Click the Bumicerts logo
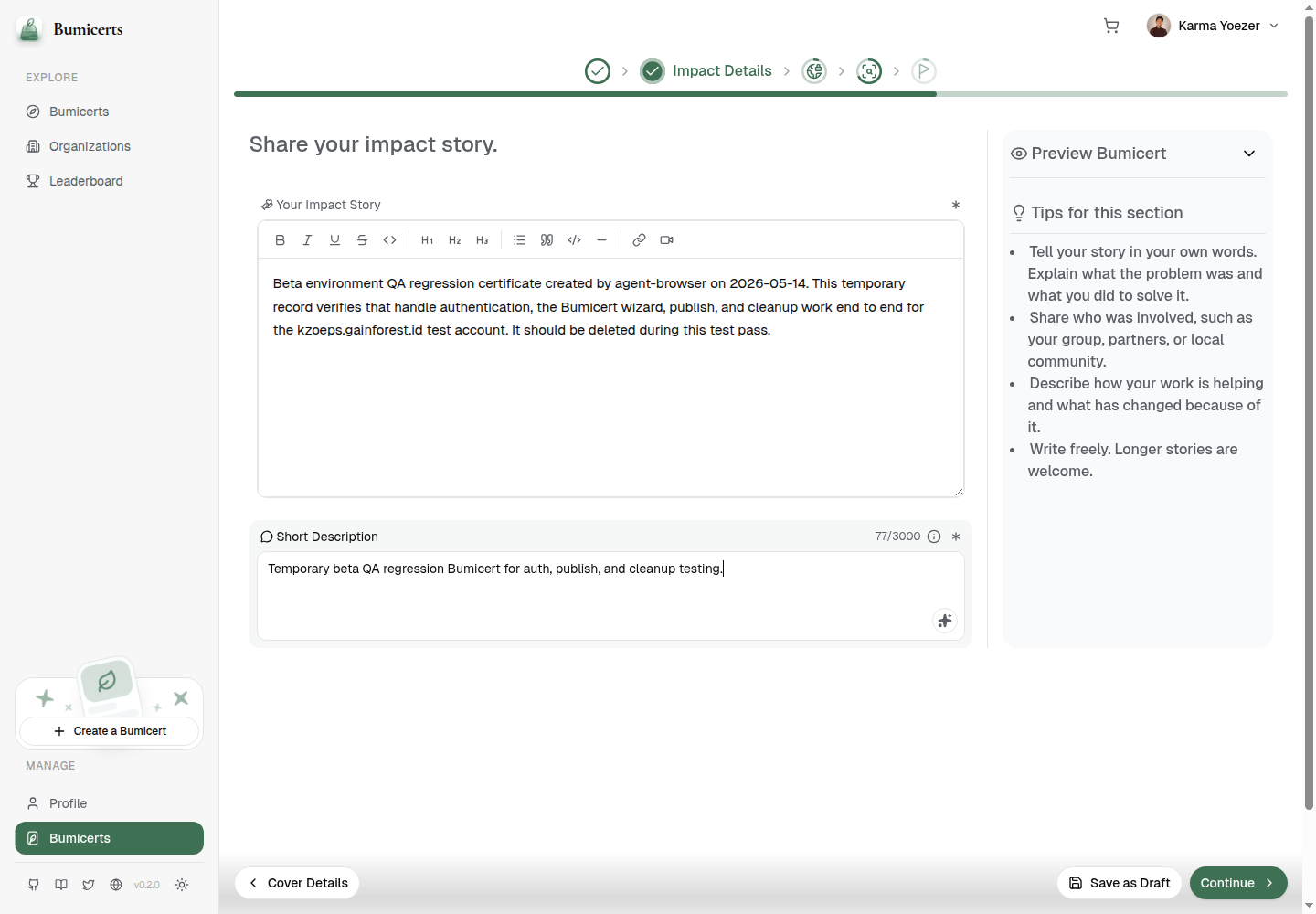The height and width of the screenshot is (914, 1316). point(70,29)
